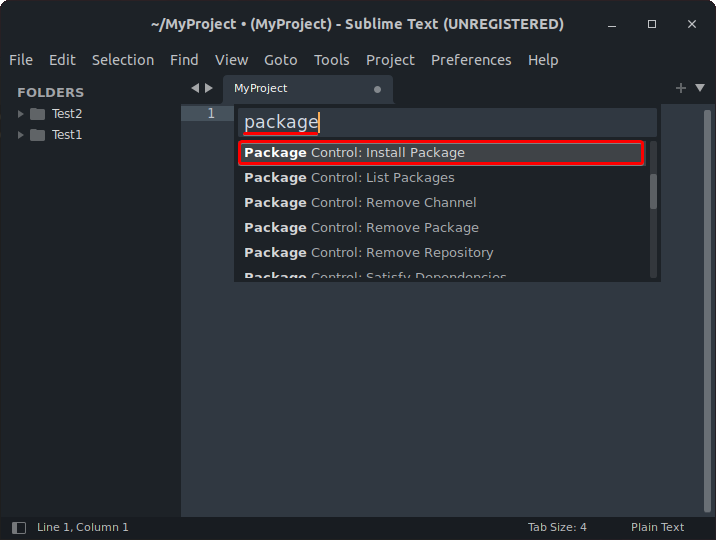This screenshot has width=716, height=540.
Task: Select the Test1 folder name
Action: click(67, 135)
